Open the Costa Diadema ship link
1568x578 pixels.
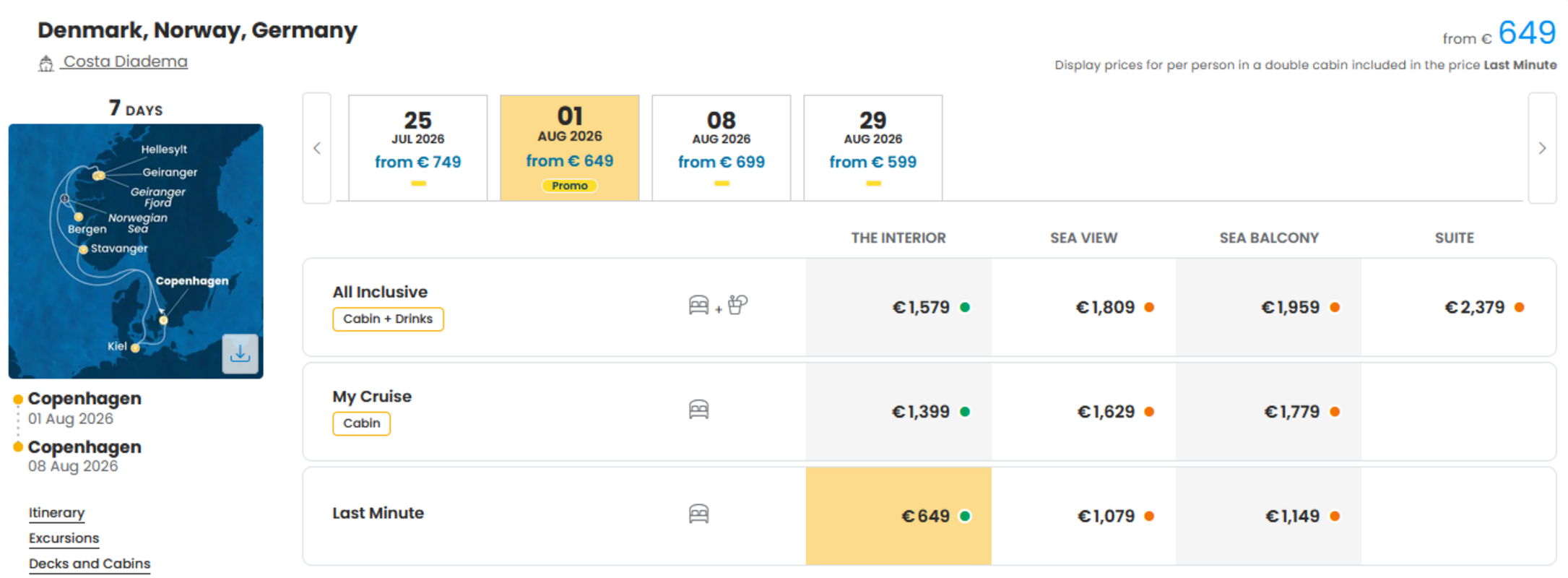pyautogui.click(x=125, y=62)
